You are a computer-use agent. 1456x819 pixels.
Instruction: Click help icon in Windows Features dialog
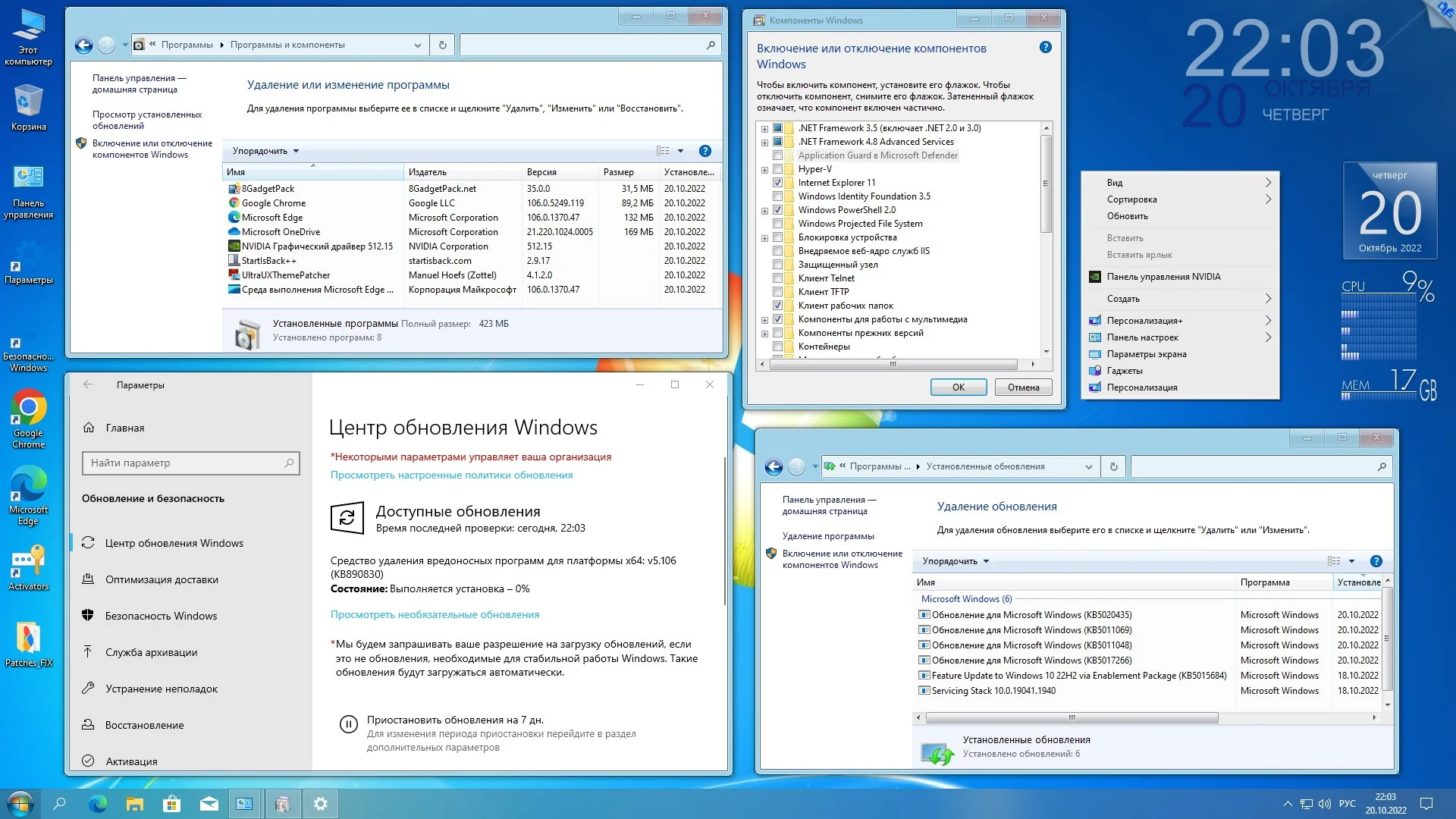coord(1045,48)
